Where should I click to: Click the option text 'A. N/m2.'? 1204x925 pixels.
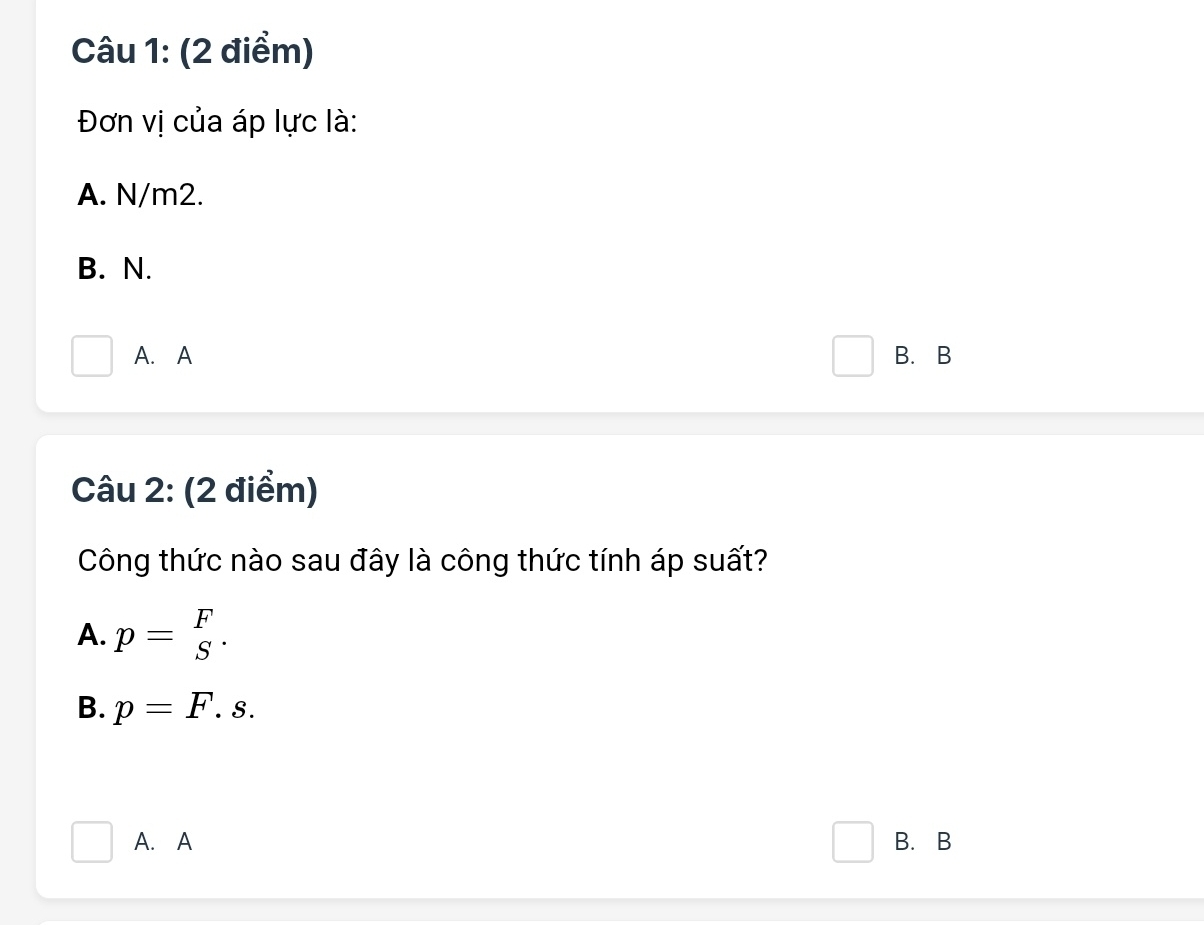140,195
